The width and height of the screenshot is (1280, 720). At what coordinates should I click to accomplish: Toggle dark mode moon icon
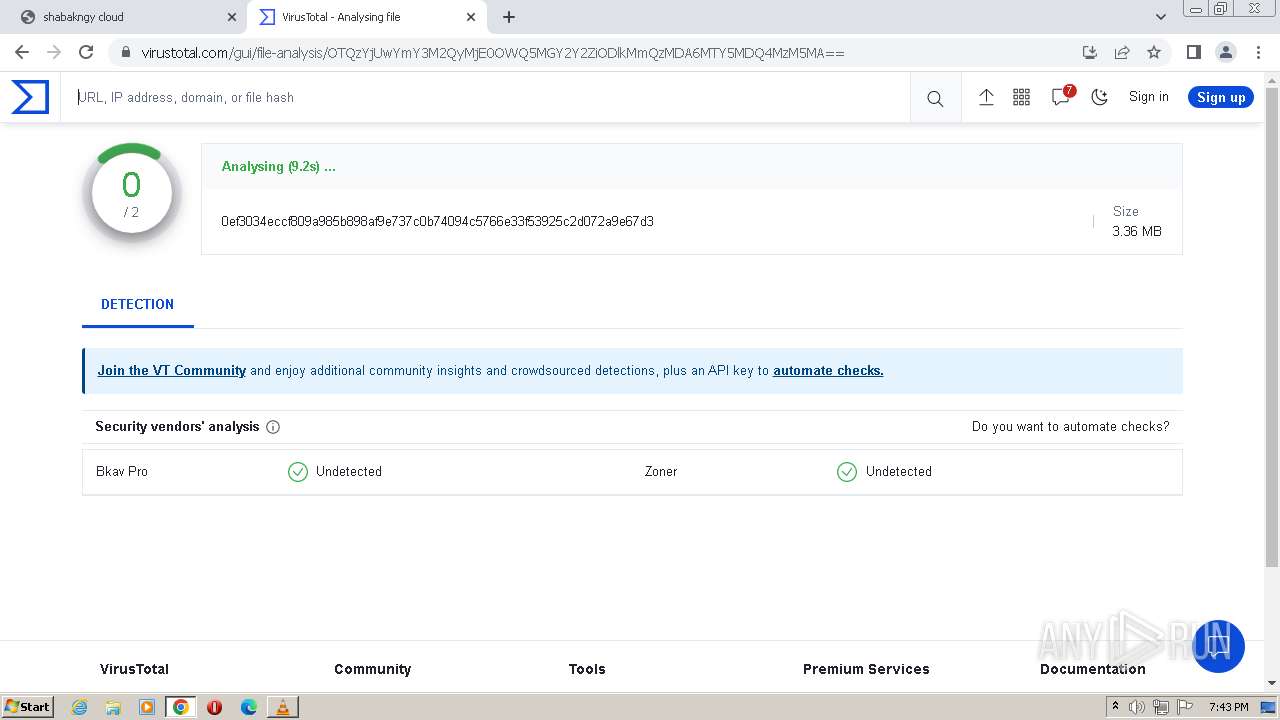point(1100,97)
